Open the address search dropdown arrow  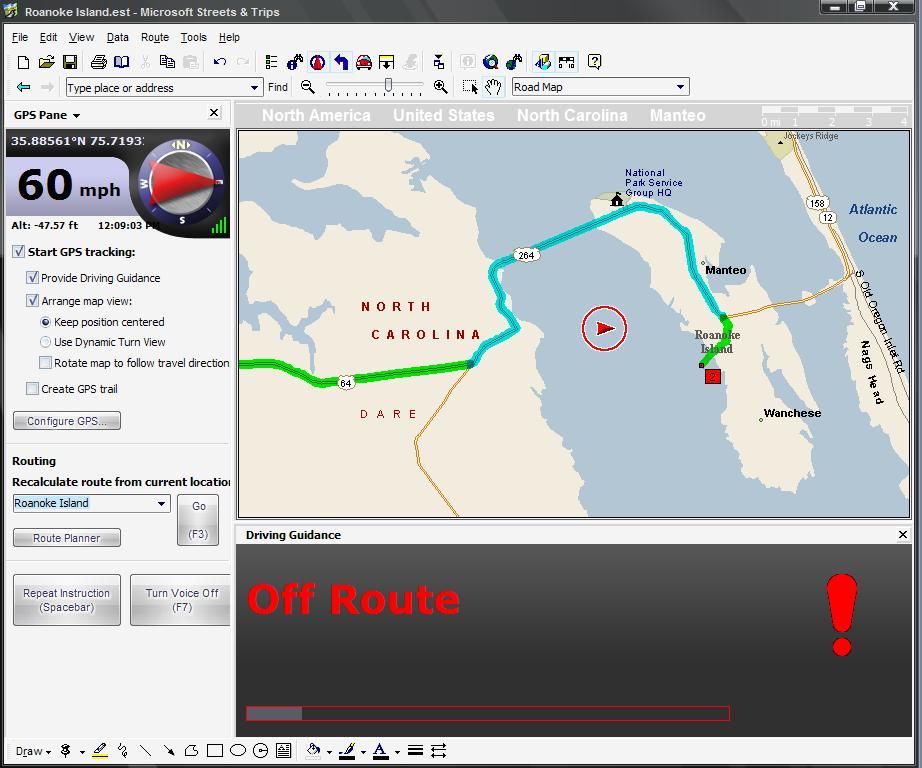(x=254, y=88)
